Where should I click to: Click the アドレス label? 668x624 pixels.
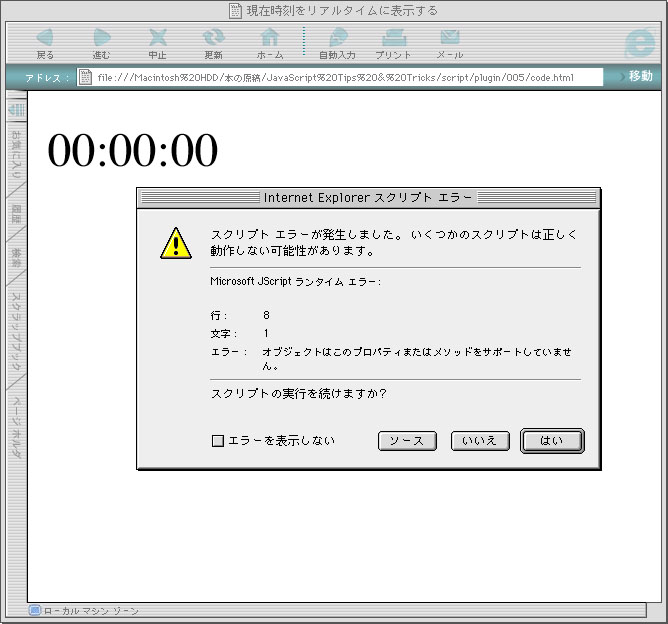(47, 78)
